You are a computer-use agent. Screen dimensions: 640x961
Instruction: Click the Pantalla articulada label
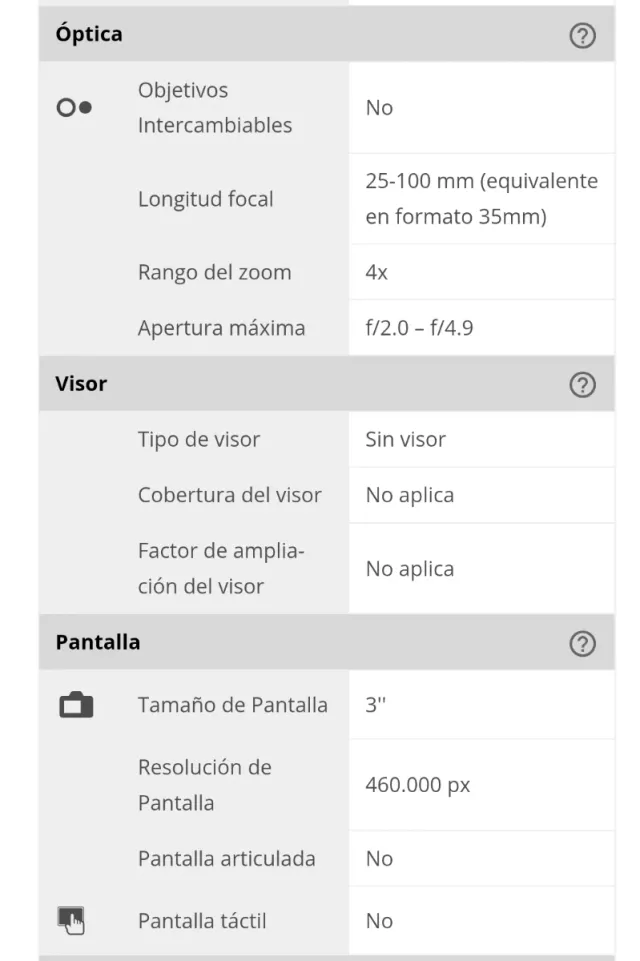pos(226,859)
